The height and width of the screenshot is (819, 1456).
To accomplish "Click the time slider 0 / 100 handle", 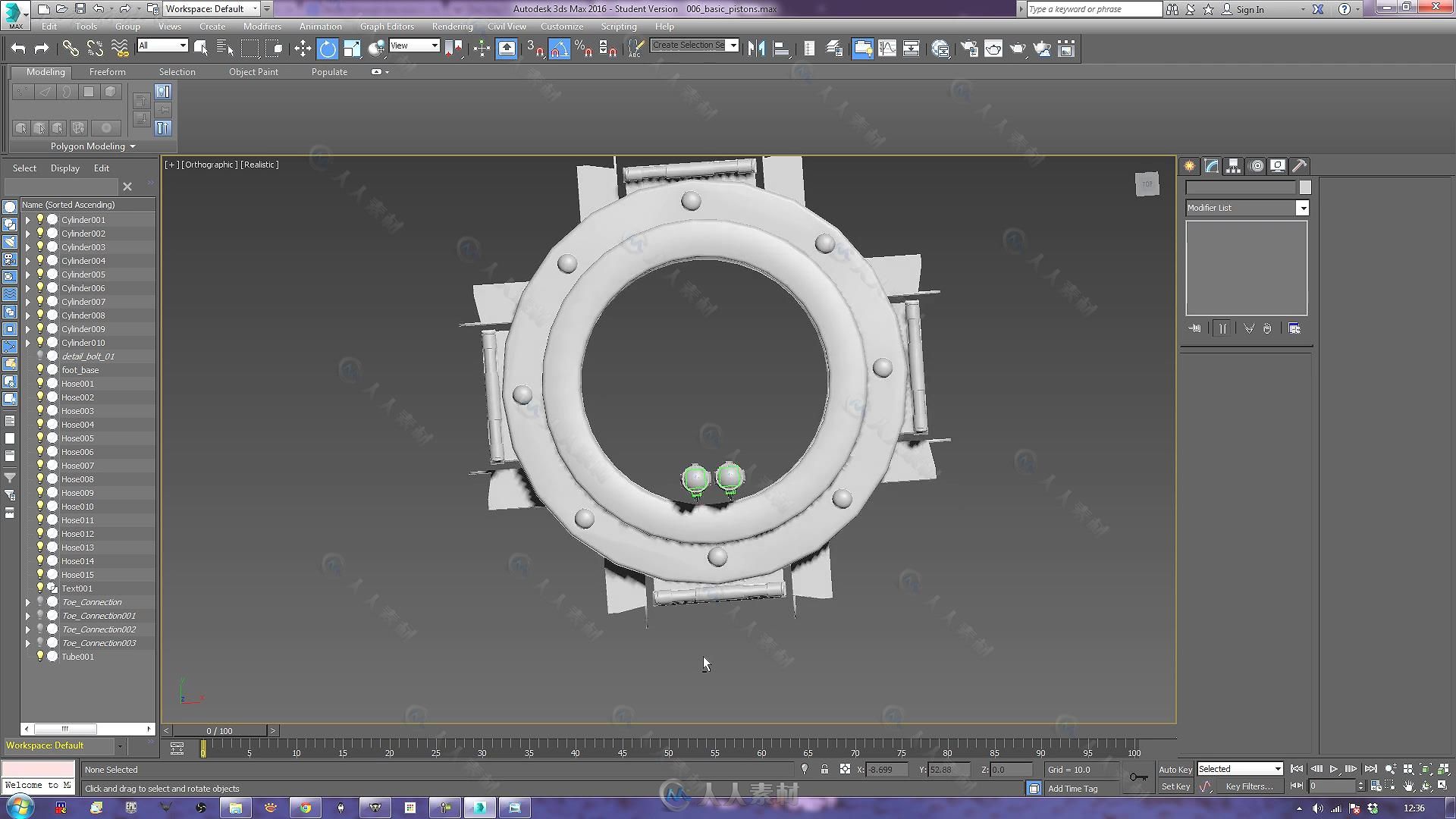I will tap(219, 730).
